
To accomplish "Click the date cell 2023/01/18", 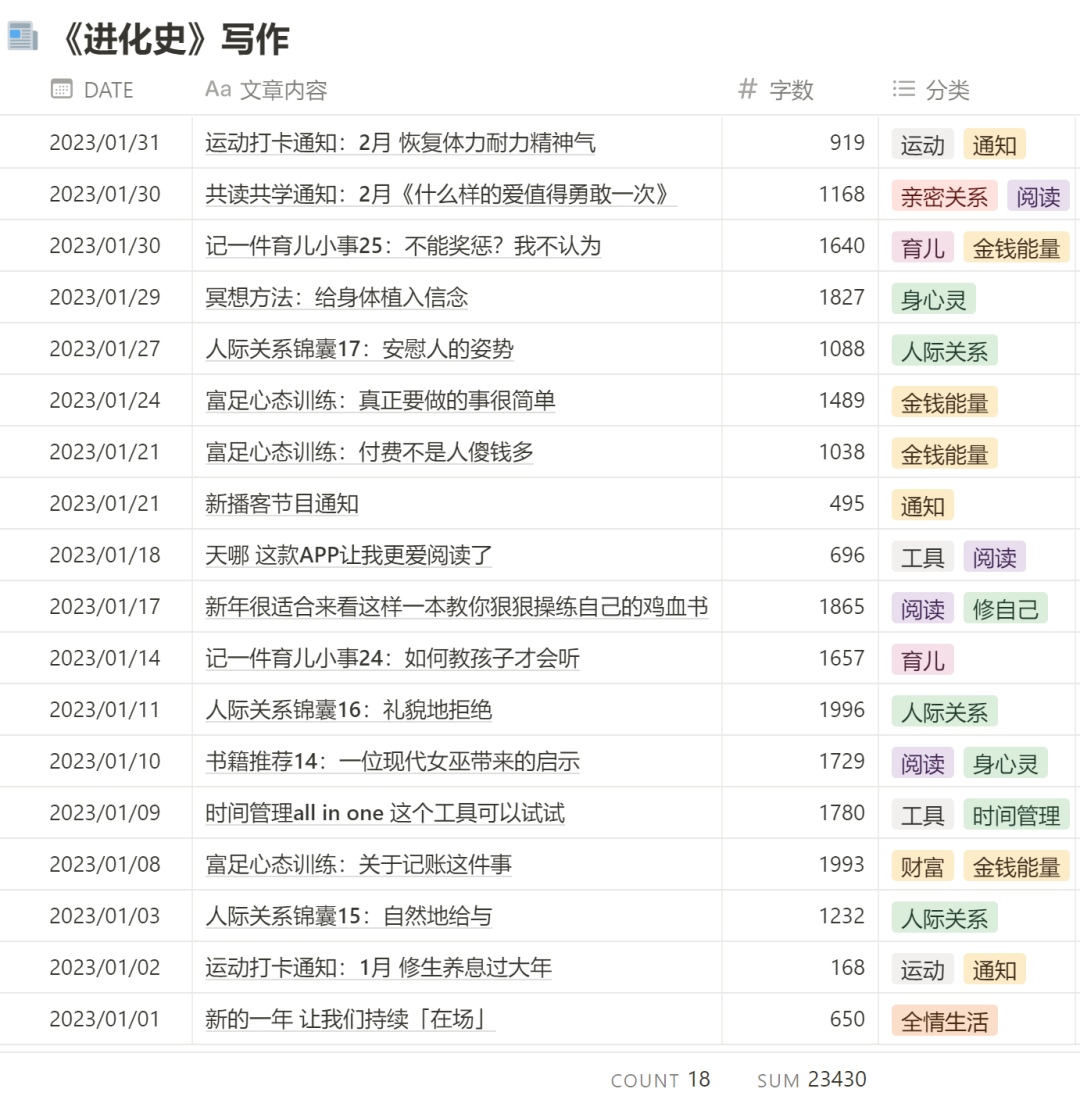I will [x=105, y=555].
